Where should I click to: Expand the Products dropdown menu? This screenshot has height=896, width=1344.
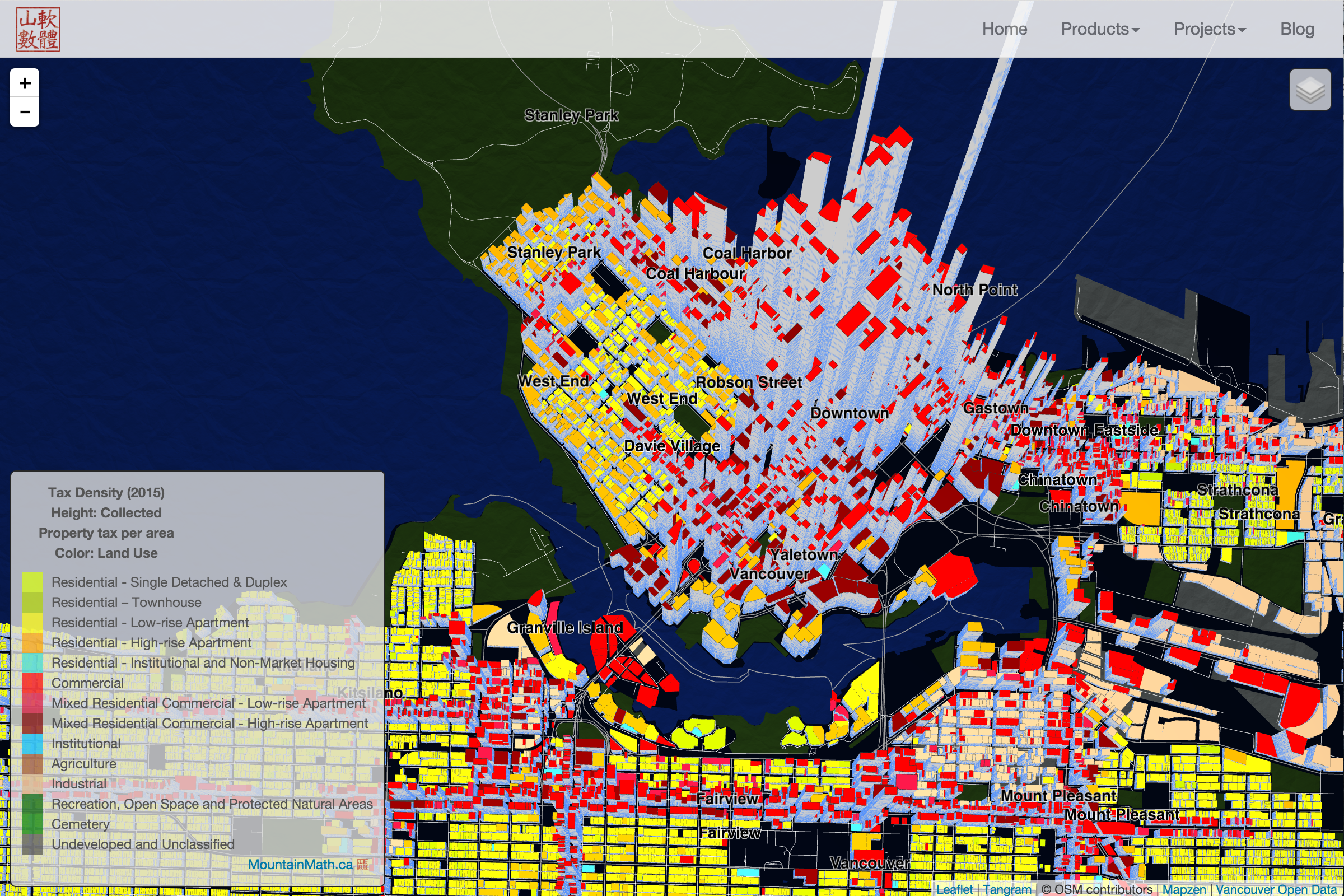coord(1100,29)
